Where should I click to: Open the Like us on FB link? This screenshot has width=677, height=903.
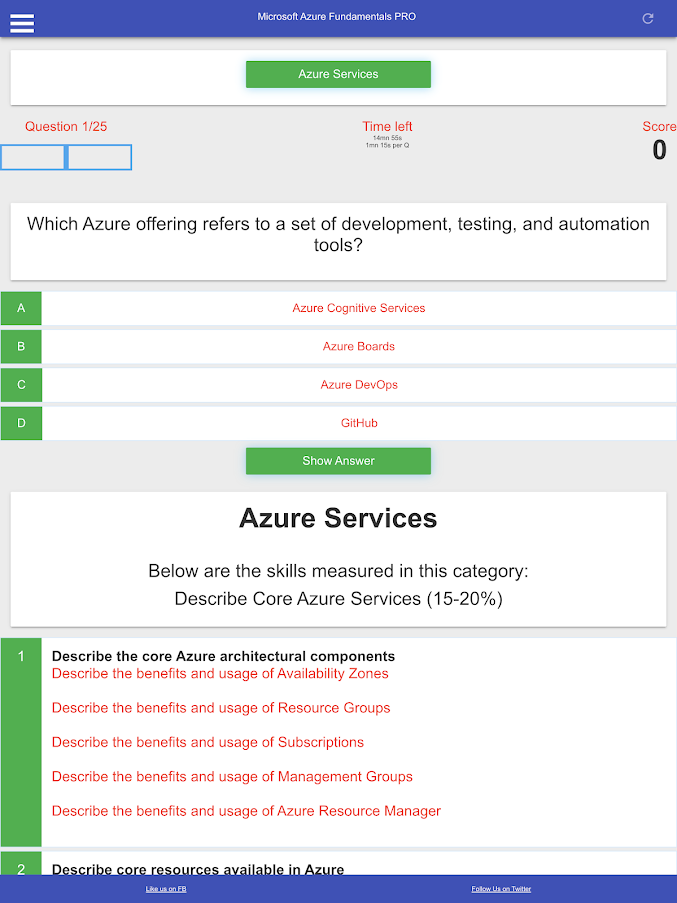coord(166,889)
